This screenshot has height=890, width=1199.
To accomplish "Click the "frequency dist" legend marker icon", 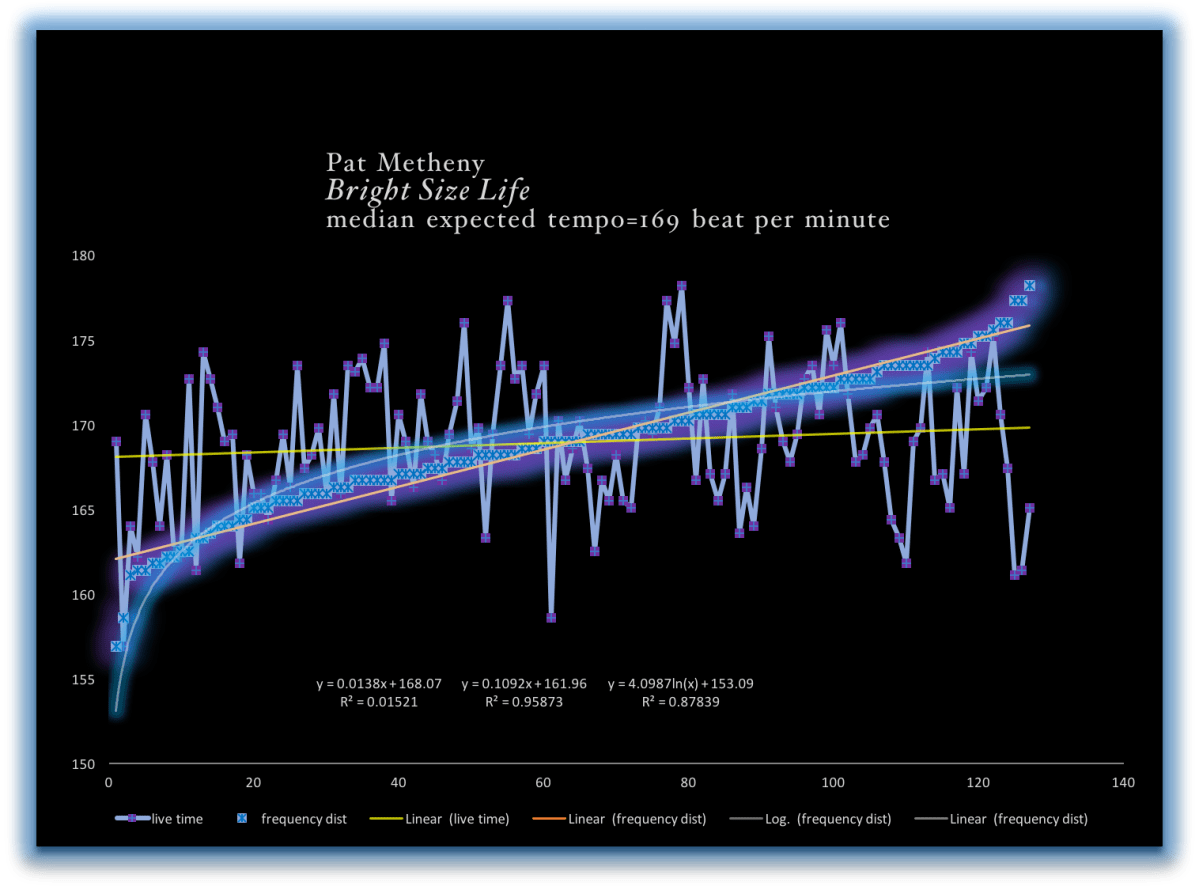I will coord(239,819).
